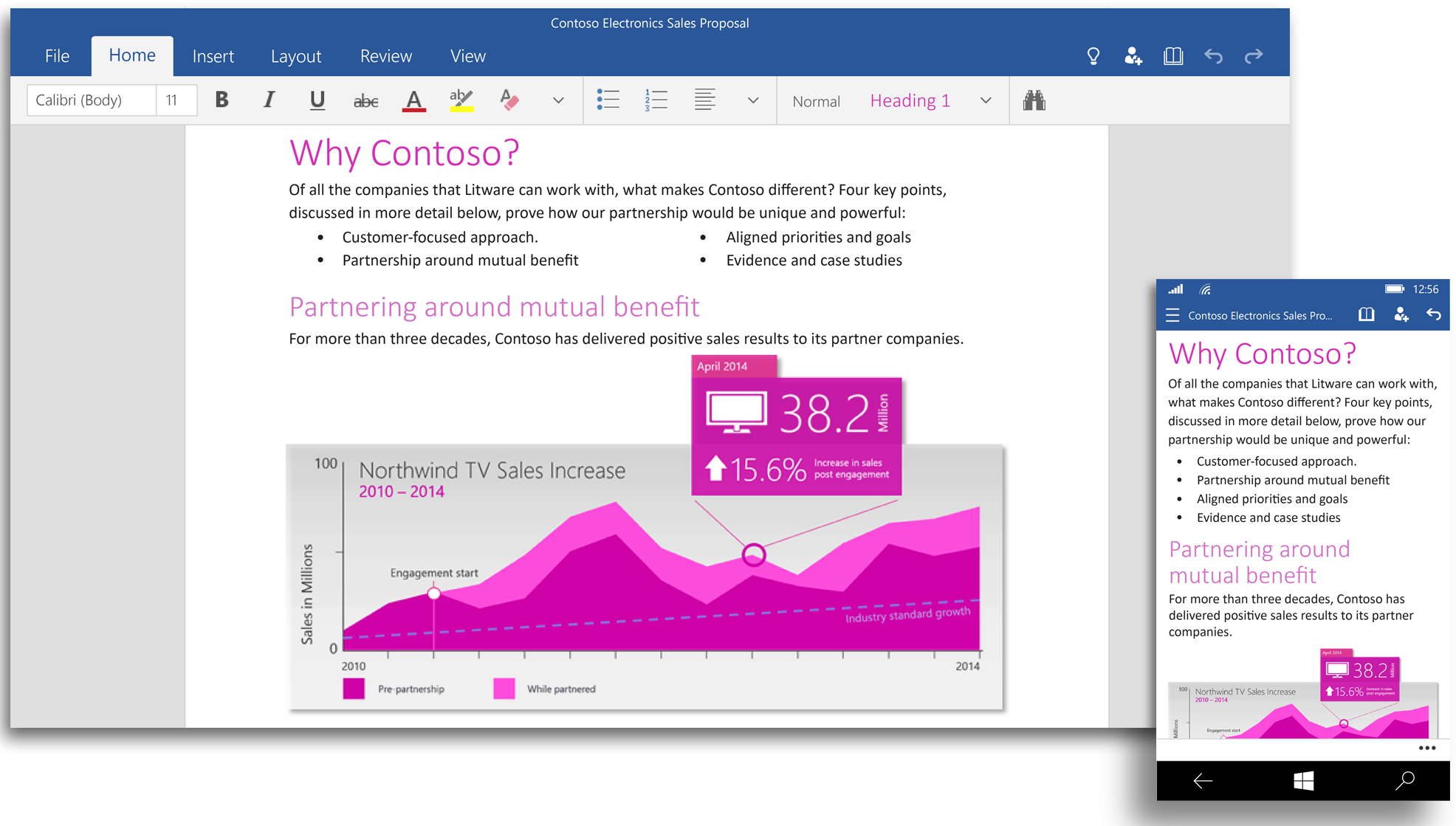Expand paragraph alignment options chevron
Image resolution: width=1456 pixels, height=826 pixels.
point(752,100)
